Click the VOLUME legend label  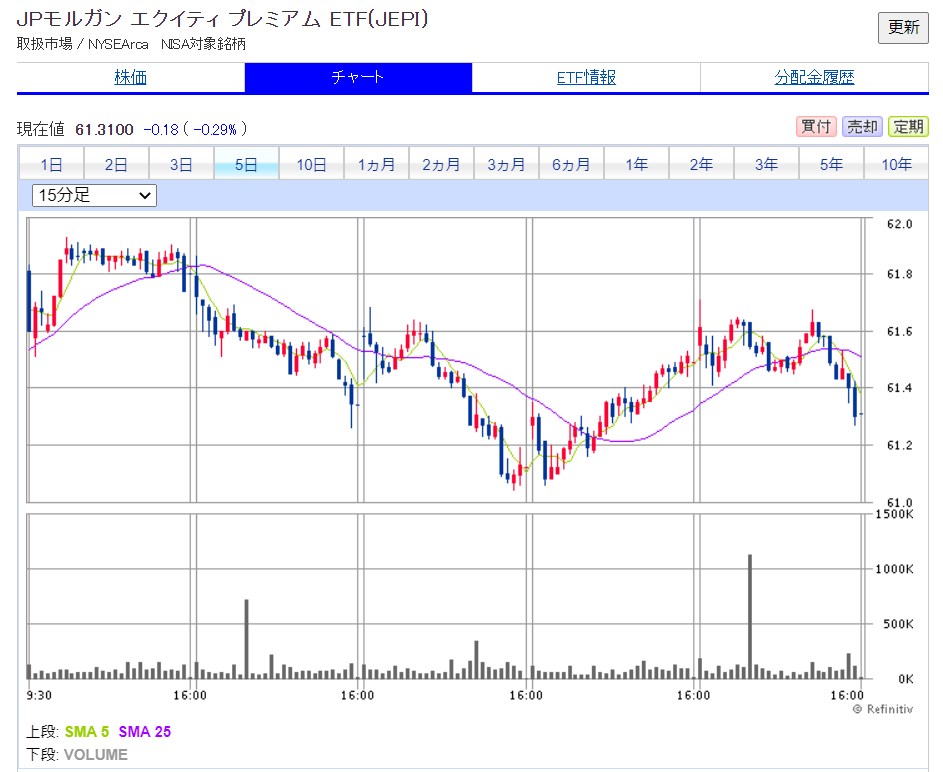[96, 755]
